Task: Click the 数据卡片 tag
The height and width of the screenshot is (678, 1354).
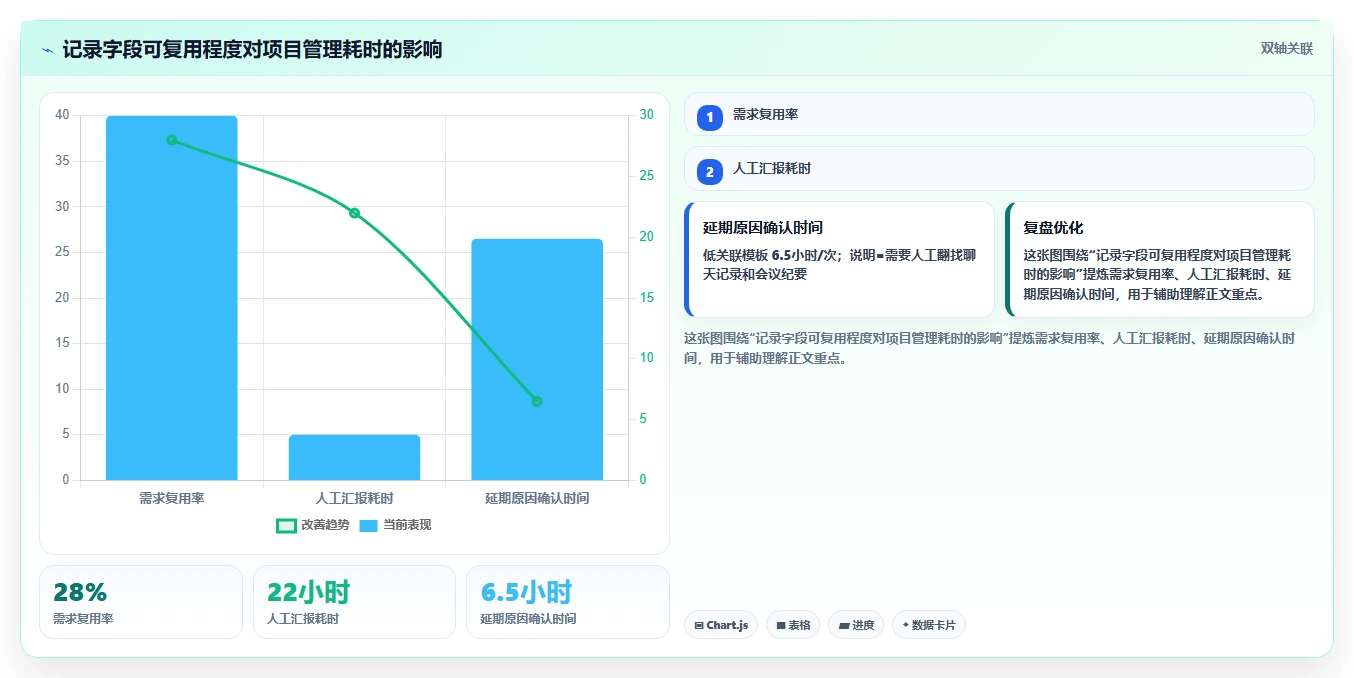Action: click(x=929, y=625)
